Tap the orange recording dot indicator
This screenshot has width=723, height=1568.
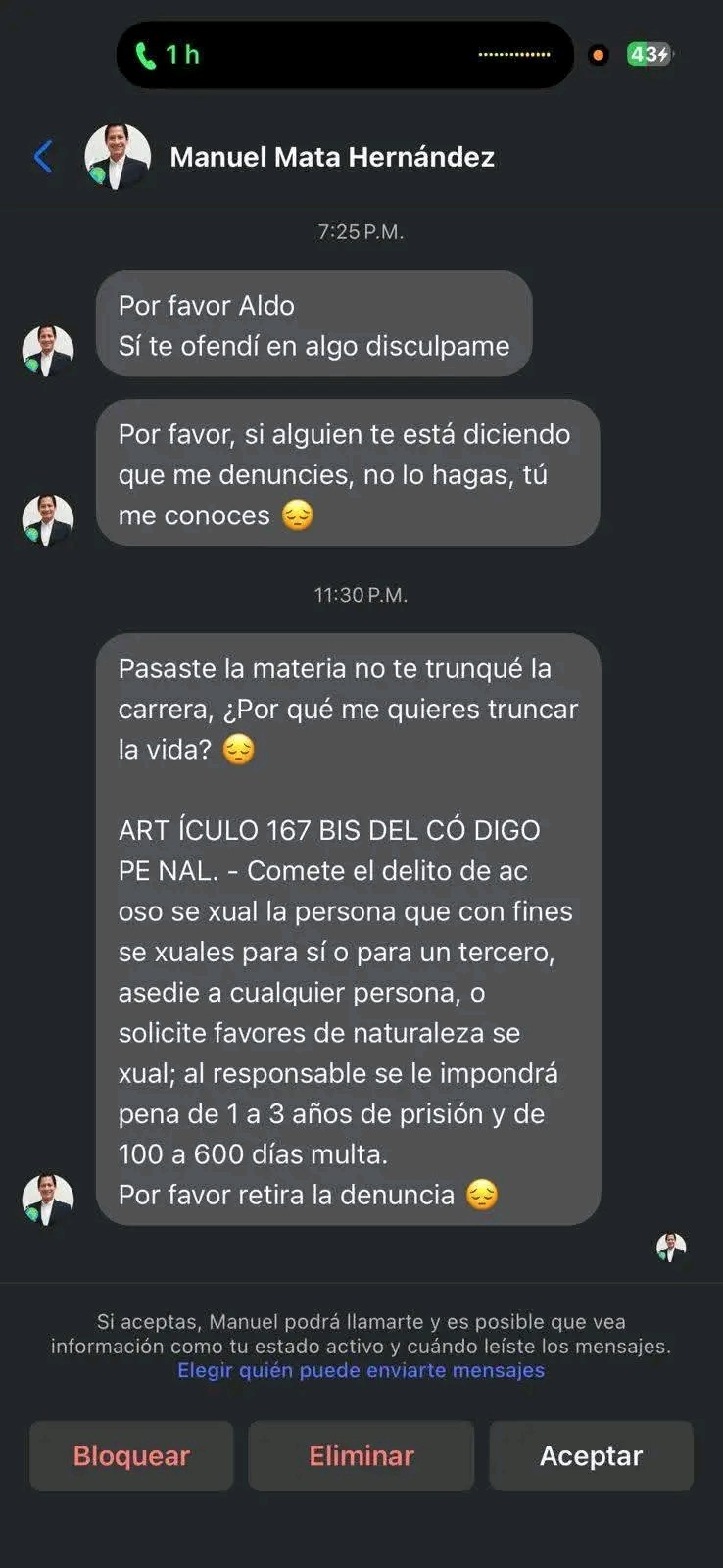(598, 55)
